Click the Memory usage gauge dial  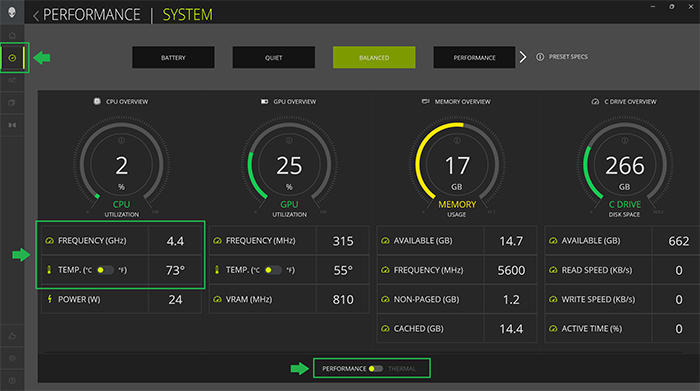457,165
